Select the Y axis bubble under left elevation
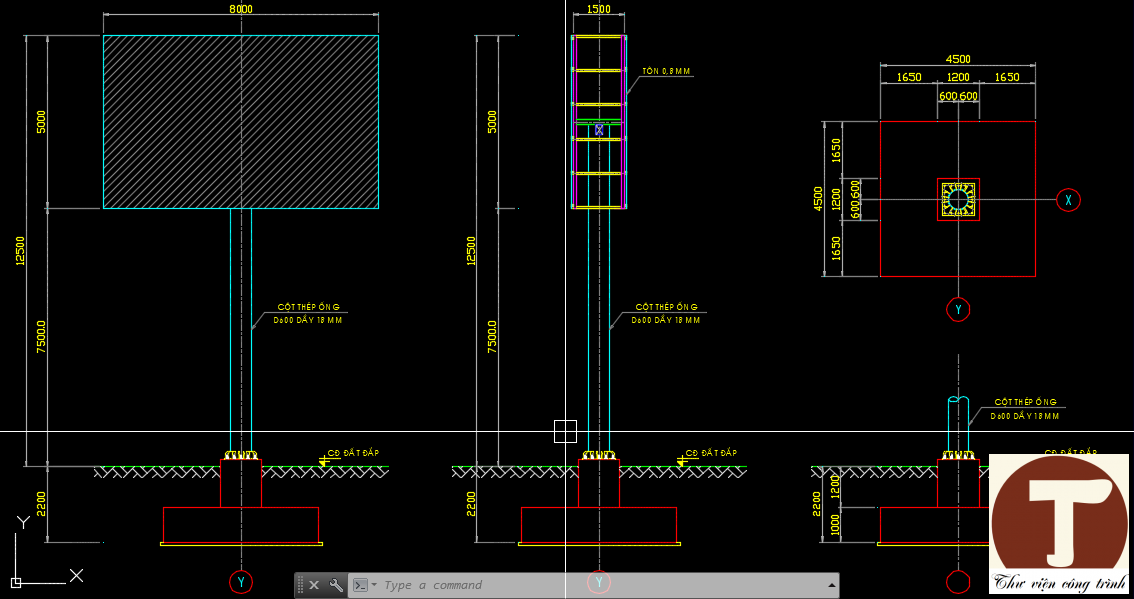Image resolution: width=1134 pixels, height=599 pixels. [240, 581]
